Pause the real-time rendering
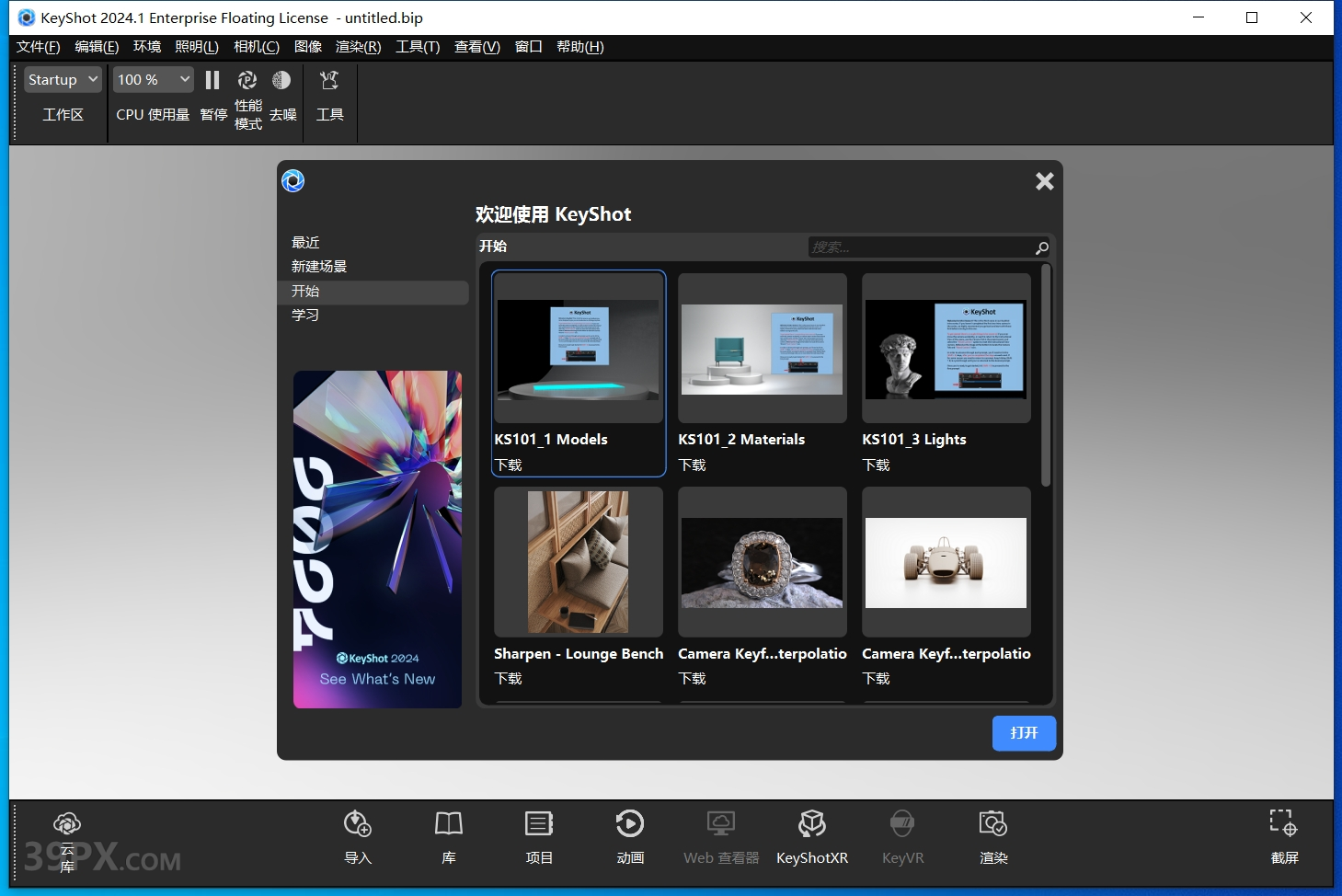The height and width of the screenshot is (896, 1342). tap(212, 93)
